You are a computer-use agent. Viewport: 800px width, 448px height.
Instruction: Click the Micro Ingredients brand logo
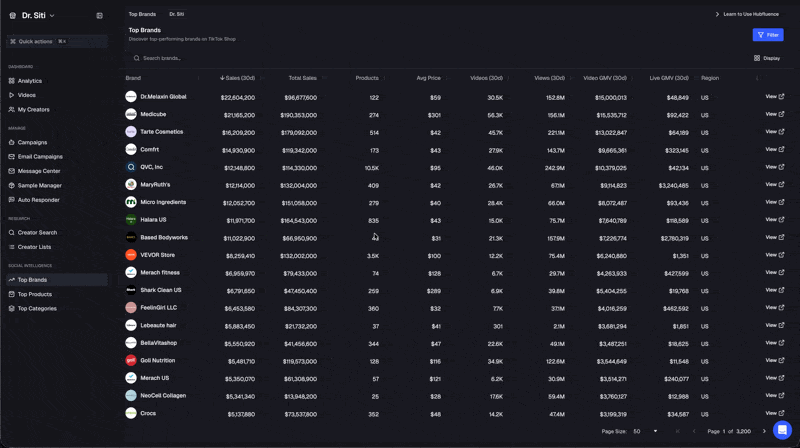131,202
